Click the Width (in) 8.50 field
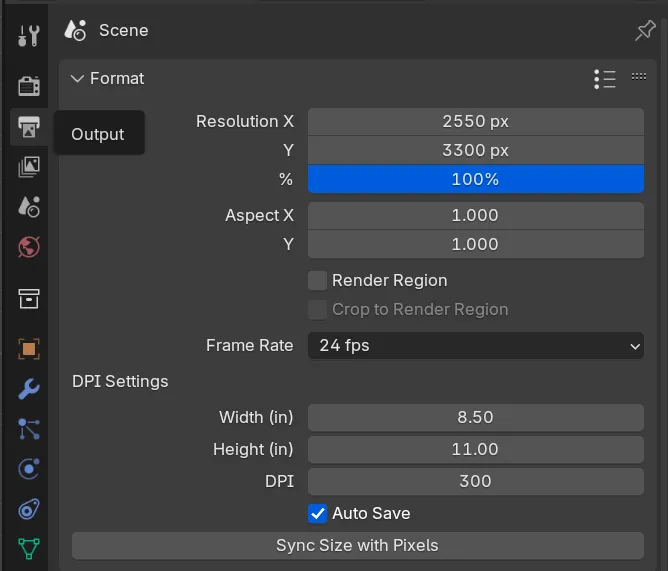This screenshot has width=668, height=571. pyautogui.click(x=475, y=418)
